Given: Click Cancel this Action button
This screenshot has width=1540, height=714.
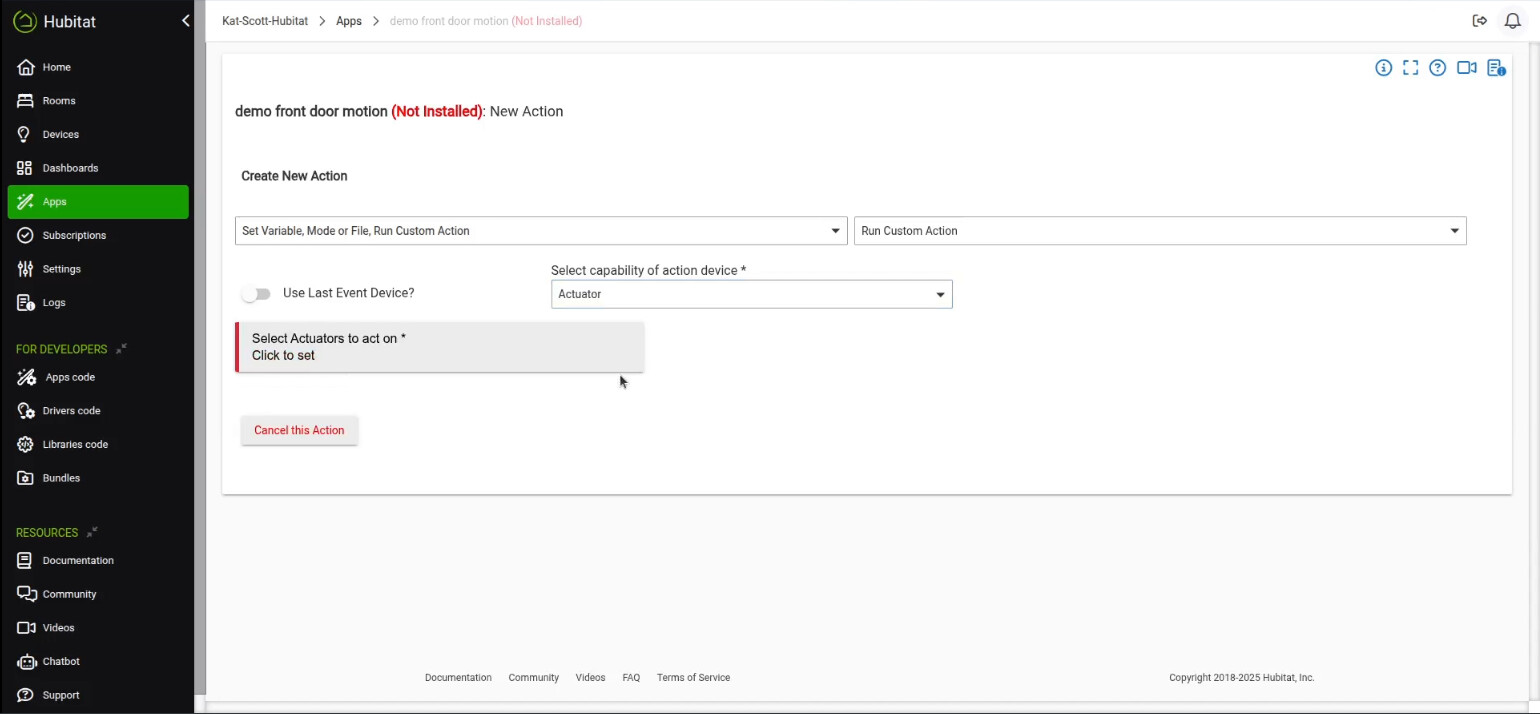Looking at the screenshot, I should tap(299, 430).
